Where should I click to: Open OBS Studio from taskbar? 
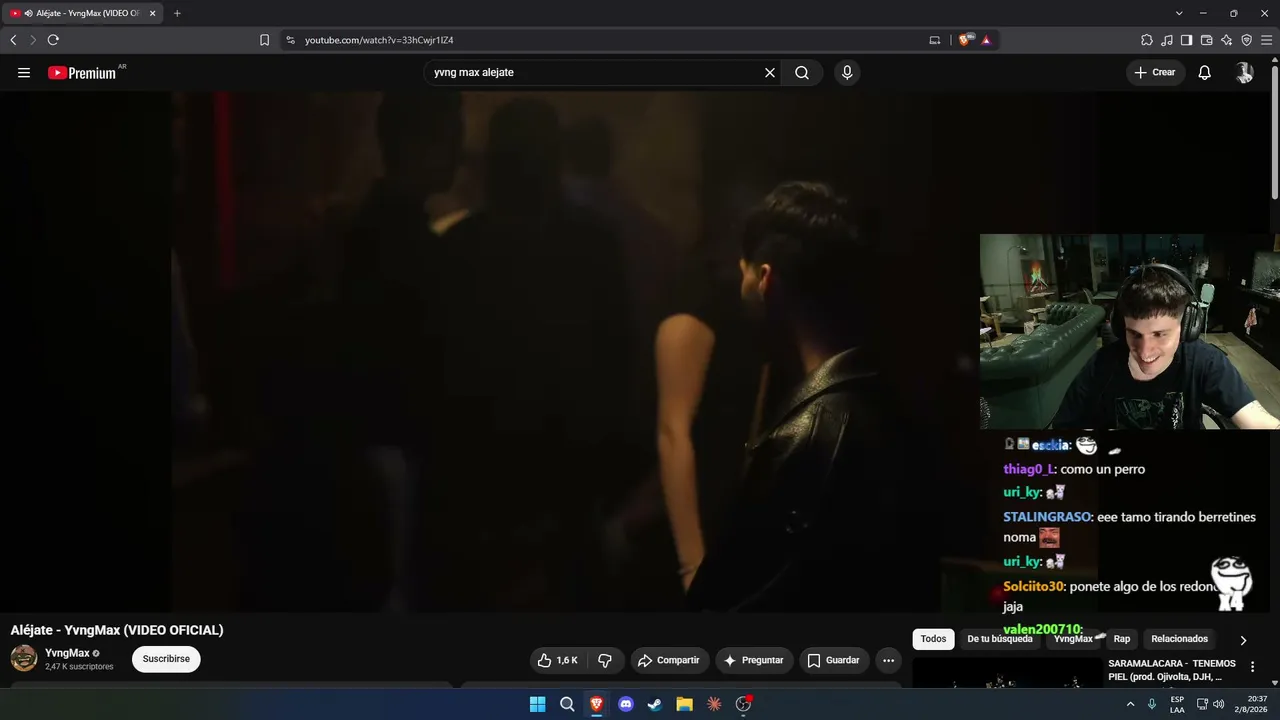743,704
